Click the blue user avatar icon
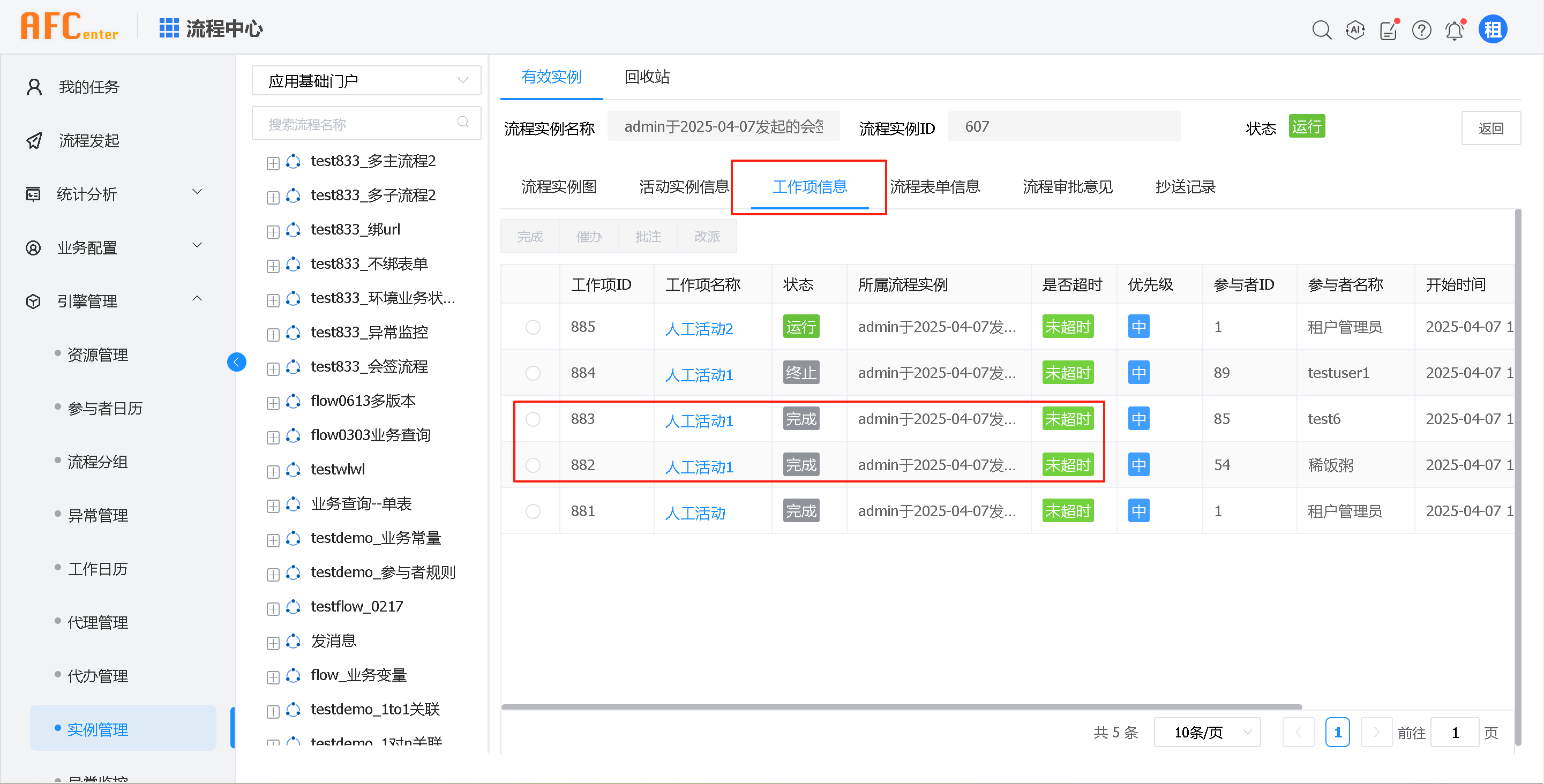 coord(1492,29)
